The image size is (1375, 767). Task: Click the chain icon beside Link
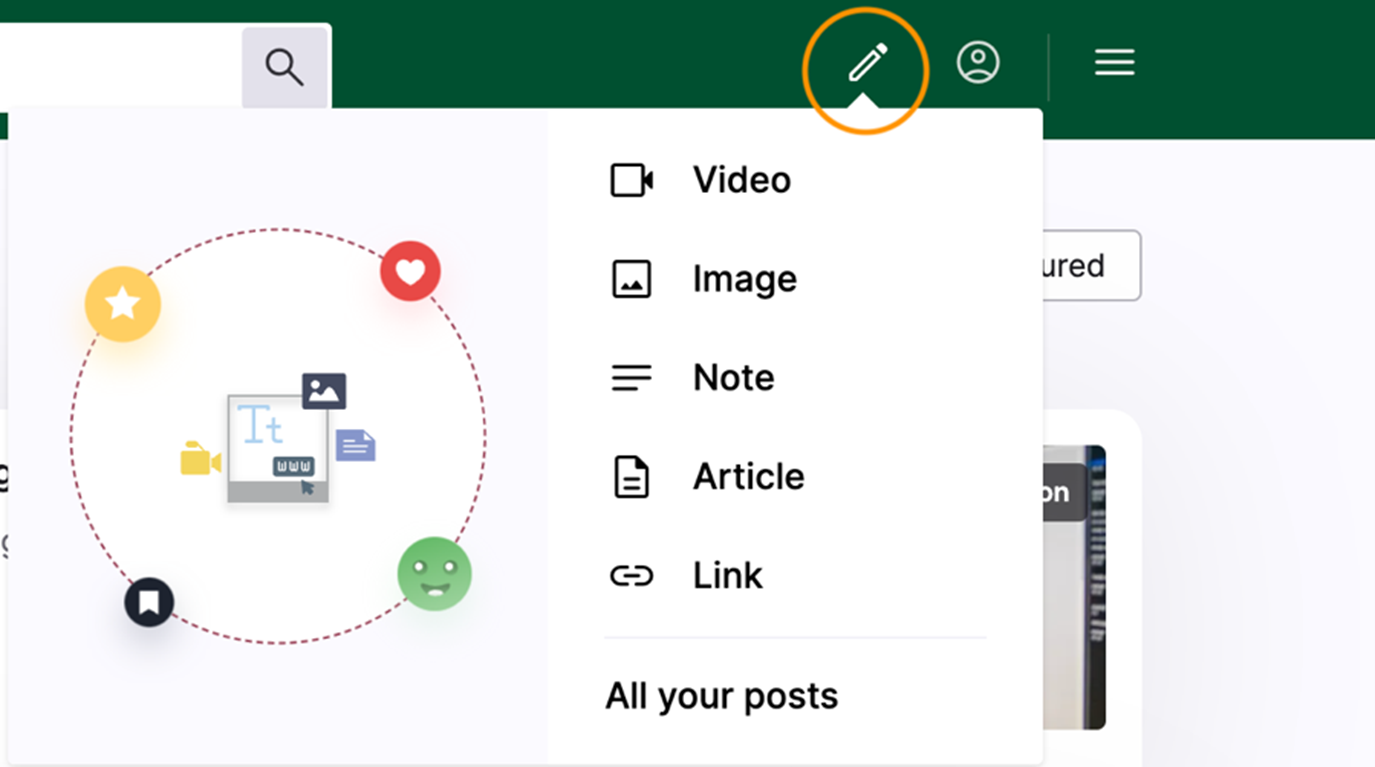[631, 576]
